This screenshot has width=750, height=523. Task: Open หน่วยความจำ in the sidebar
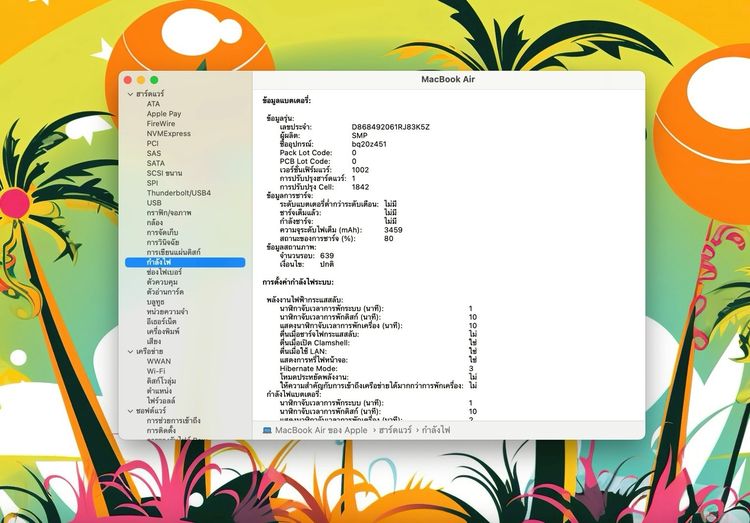pyautogui.click(x=167, y=312)
